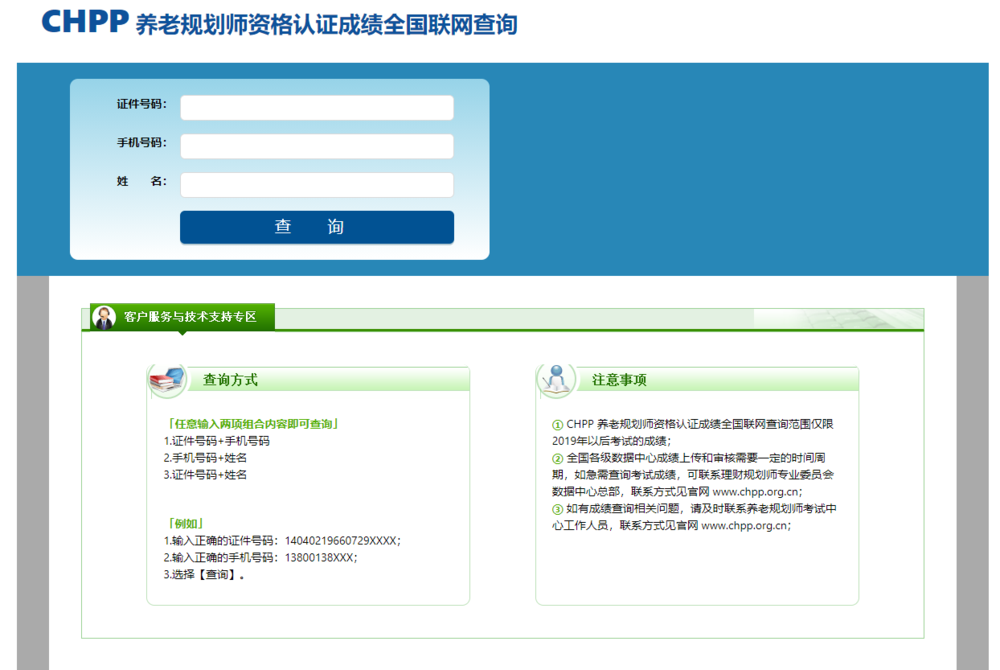Click the CHPP logo in the header
This screenshot has height=670, width=1000.
pos(84,22)
